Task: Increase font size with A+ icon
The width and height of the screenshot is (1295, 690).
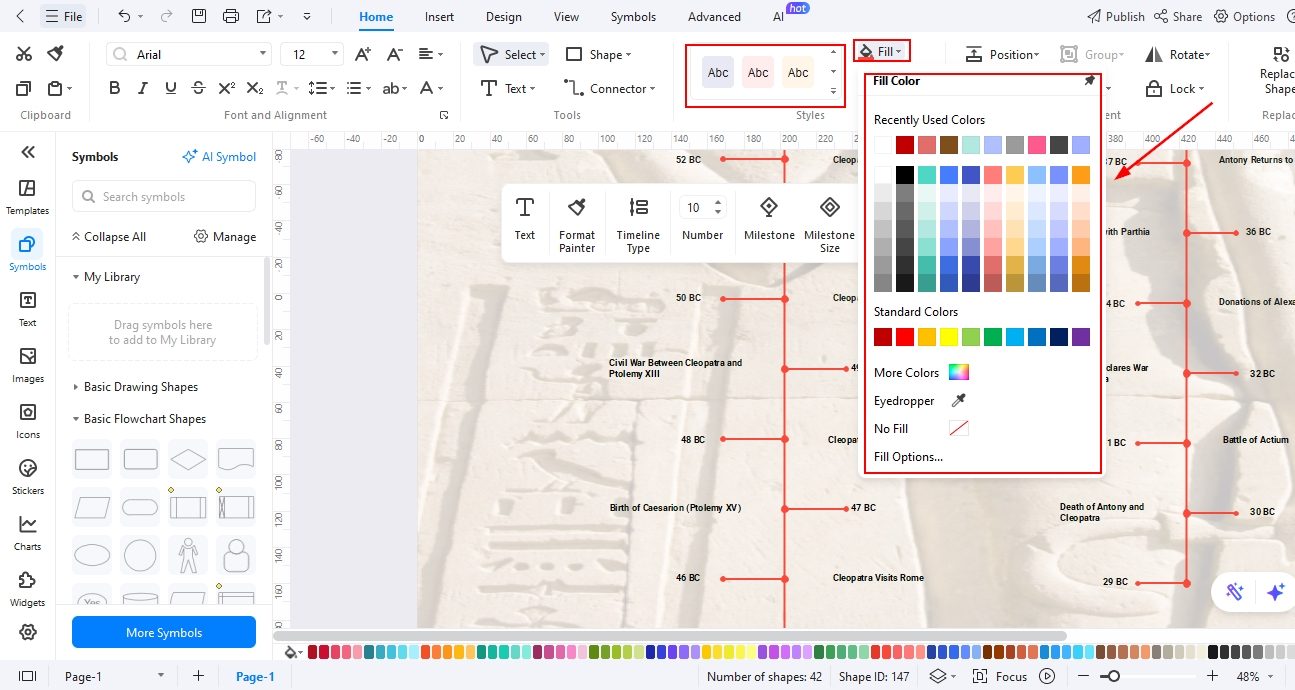Action: tap(363, 54)
